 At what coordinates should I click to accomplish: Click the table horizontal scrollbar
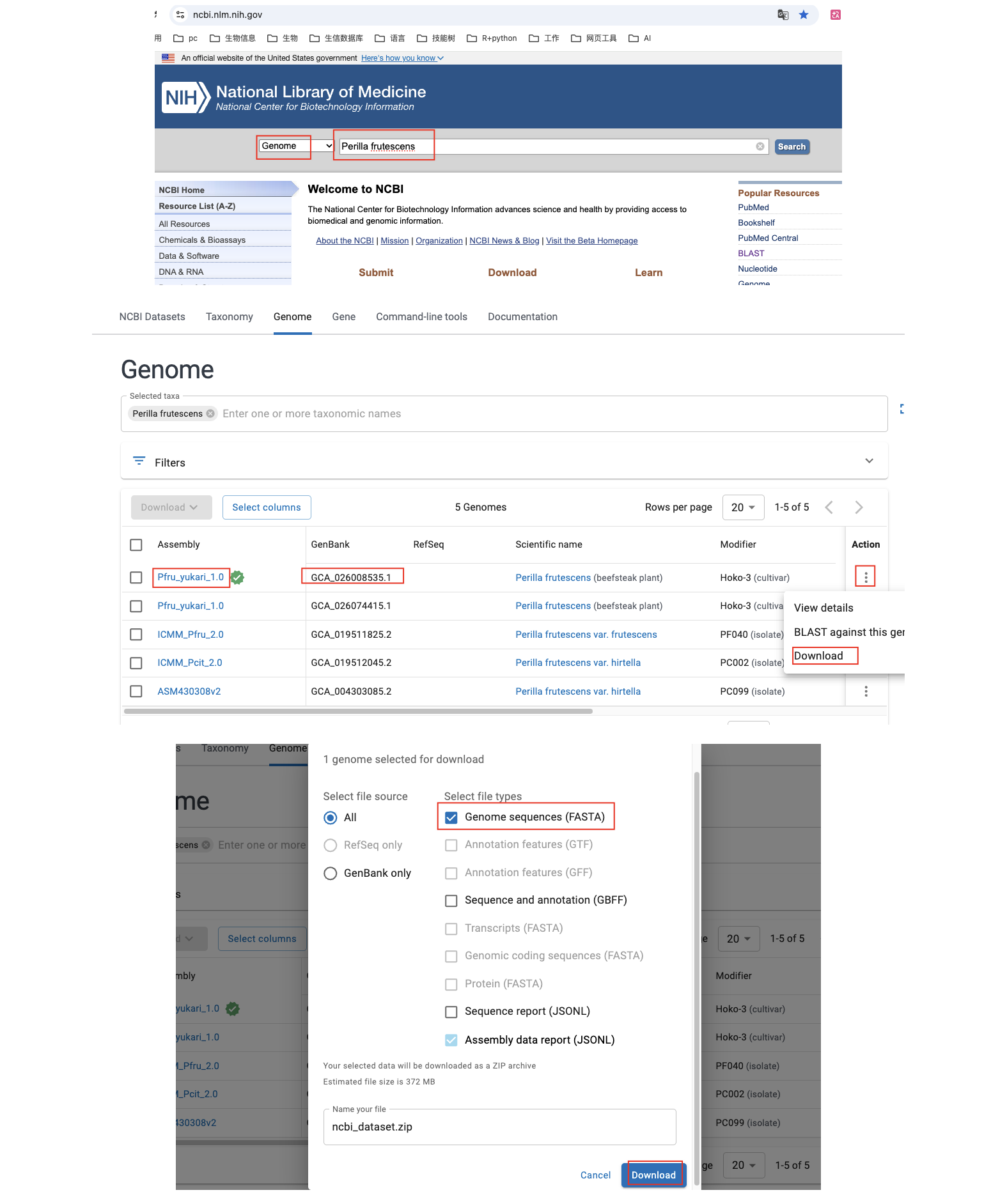pyautogui.click(x=358, y=711)
